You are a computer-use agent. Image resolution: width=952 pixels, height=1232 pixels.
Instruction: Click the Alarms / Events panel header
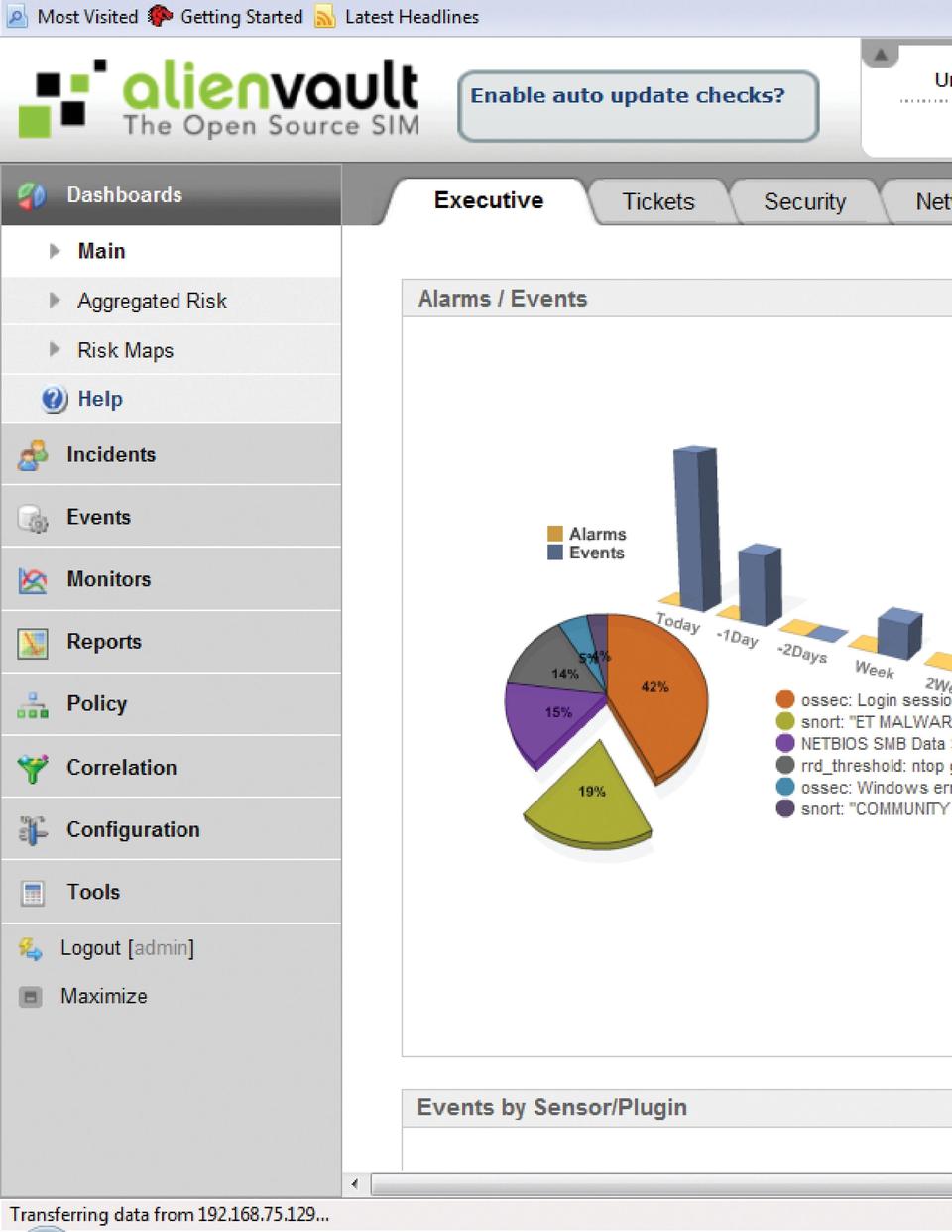pyautogui.click(x=677, y=299)
